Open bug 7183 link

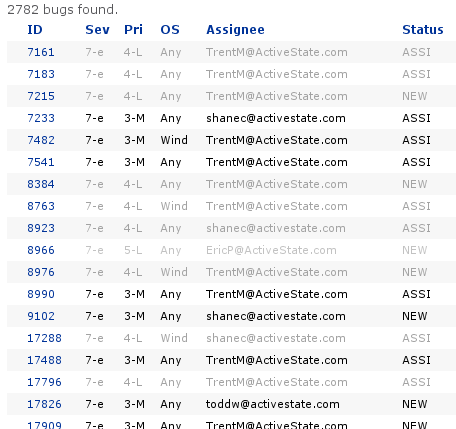(41, 74)
